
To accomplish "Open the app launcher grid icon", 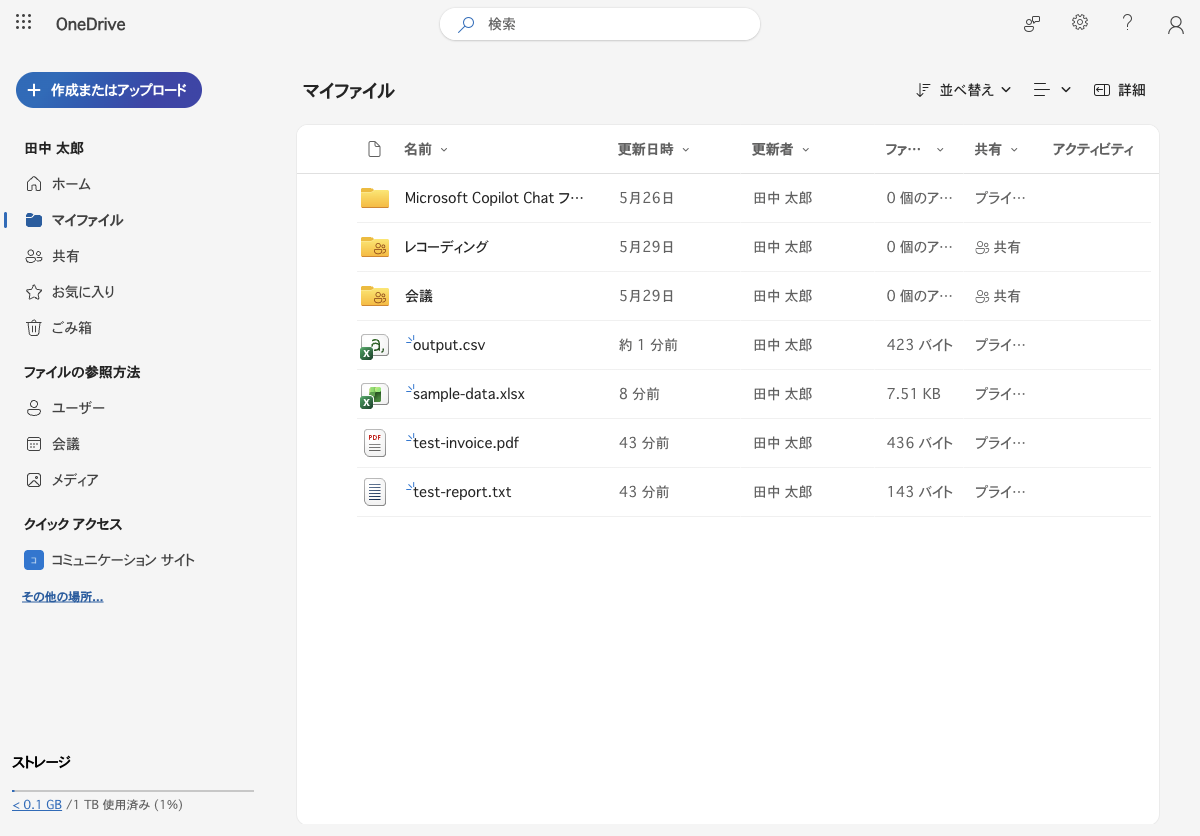I will 24,23.
